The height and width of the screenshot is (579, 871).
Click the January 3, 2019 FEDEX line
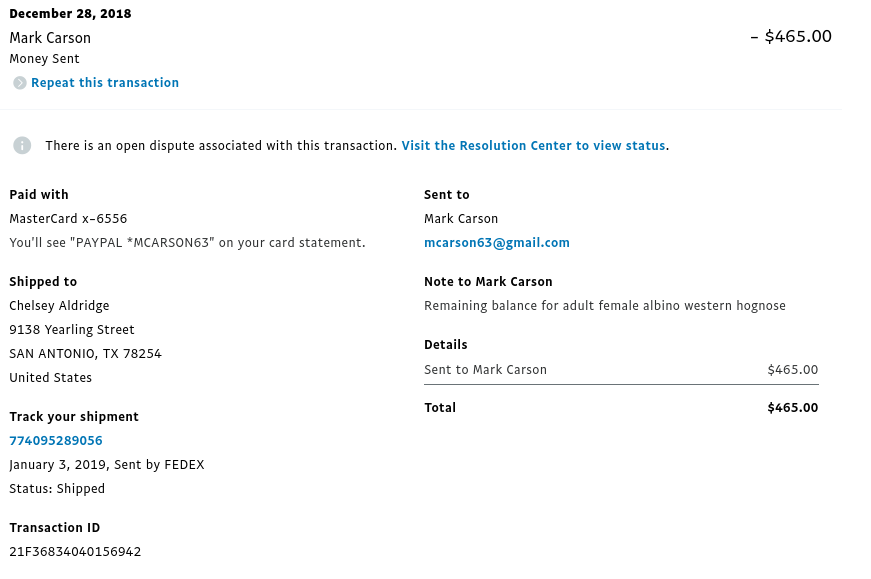pyautogui.click(x=107, y=465)
